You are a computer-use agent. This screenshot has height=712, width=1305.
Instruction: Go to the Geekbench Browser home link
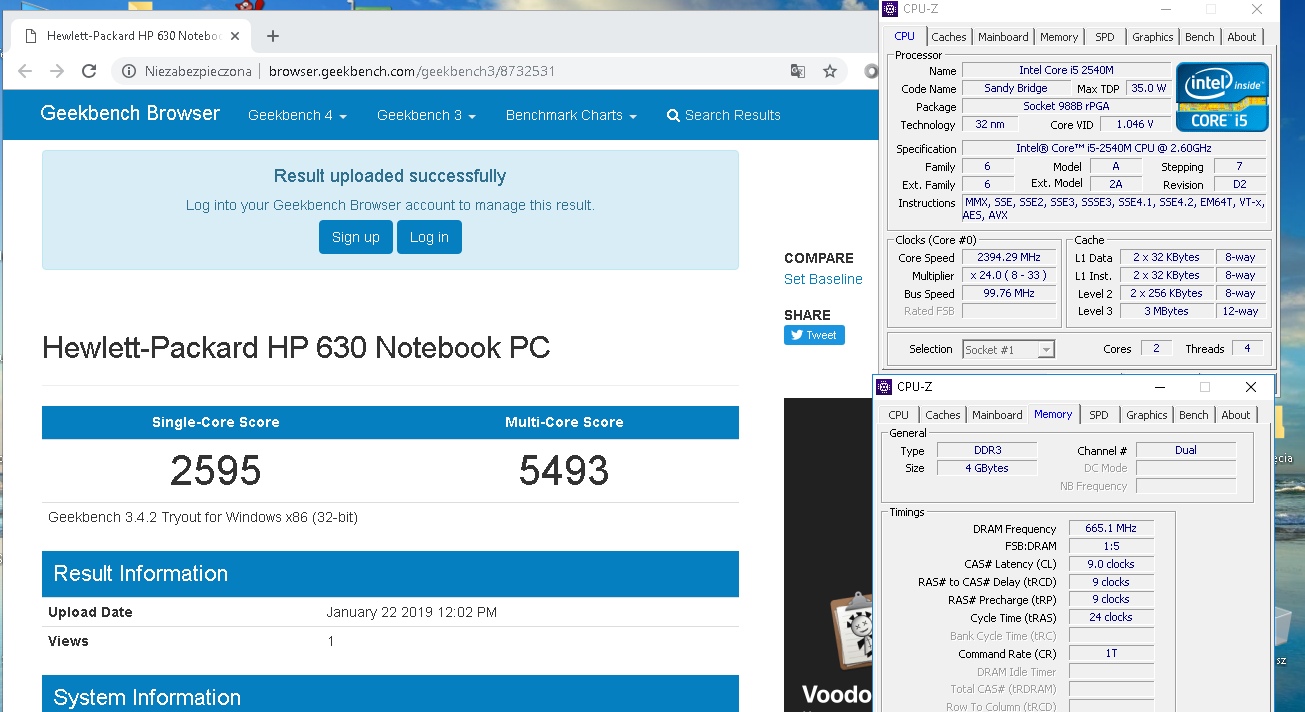[130, 114]
